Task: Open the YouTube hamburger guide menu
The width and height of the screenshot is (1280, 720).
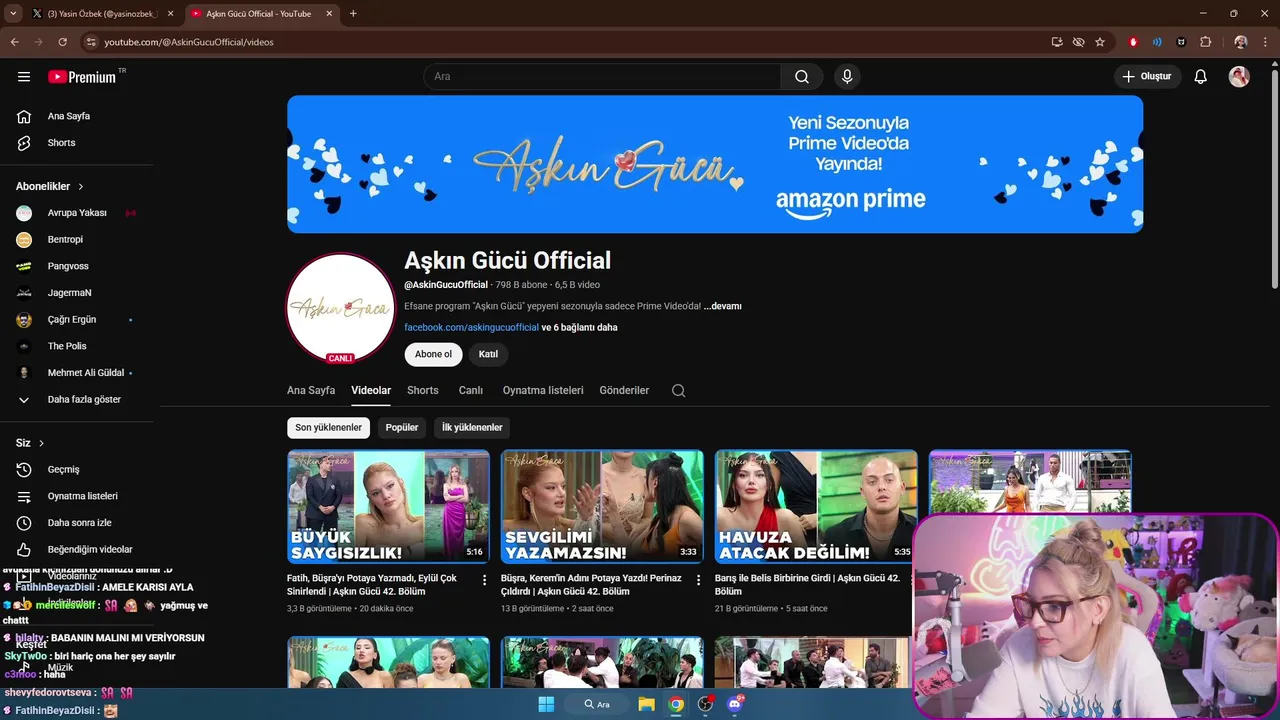Action: (24, 76)
